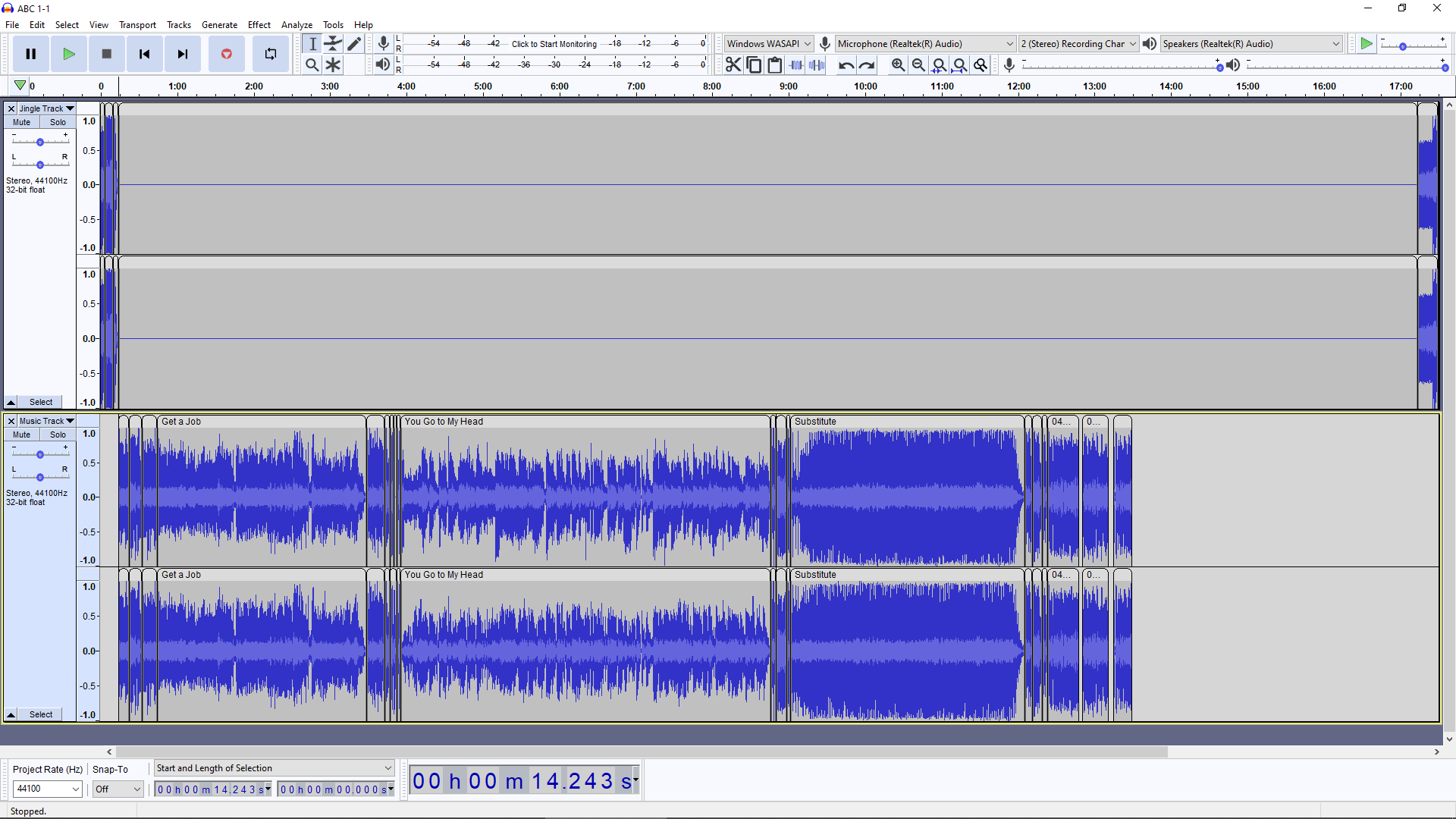
Task: Click Click to Start Monitoring meter
Action: pos(554,44)
